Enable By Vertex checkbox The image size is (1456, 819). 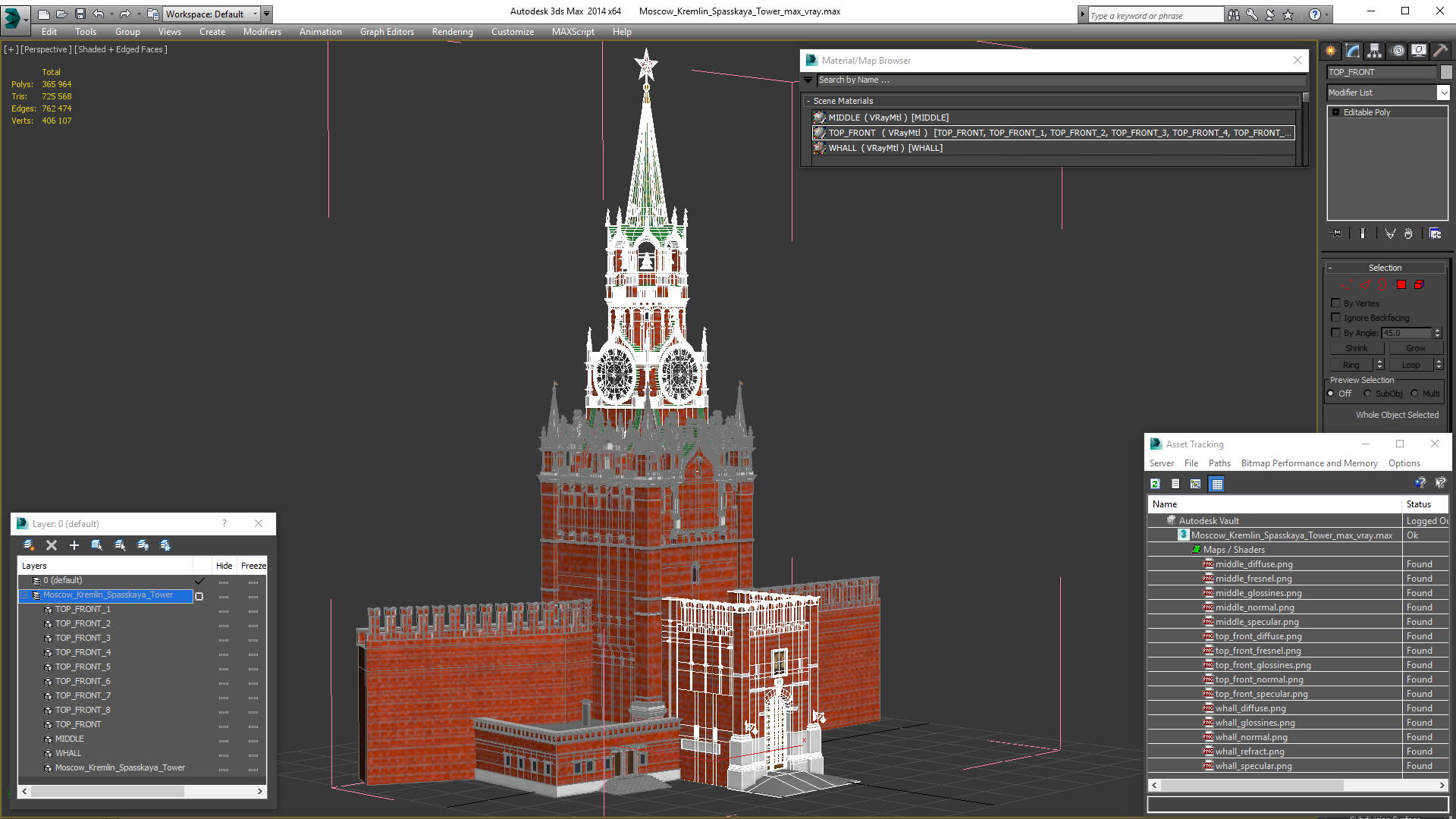[1336, 303]
